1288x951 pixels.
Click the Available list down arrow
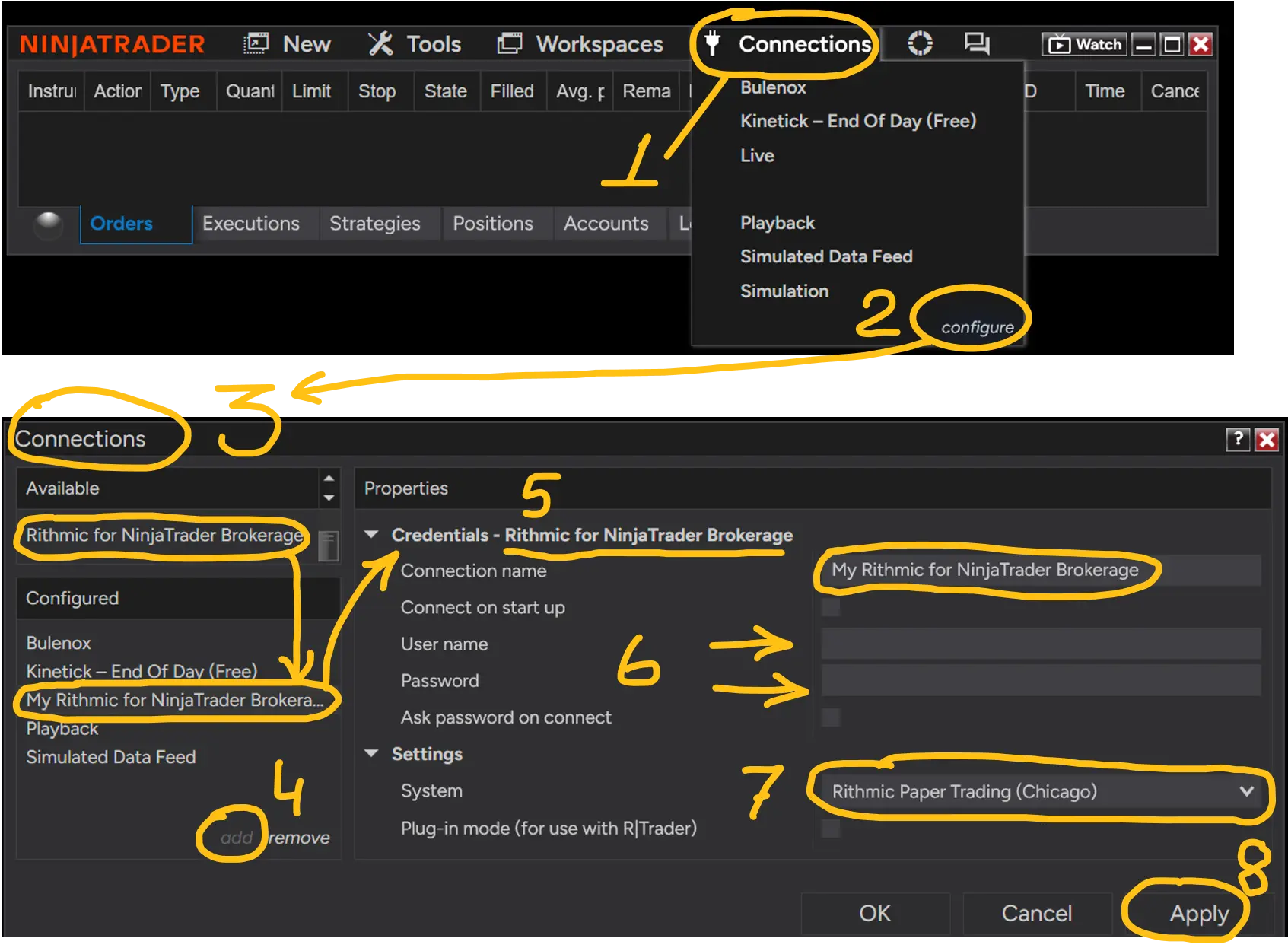click(329, 498)
